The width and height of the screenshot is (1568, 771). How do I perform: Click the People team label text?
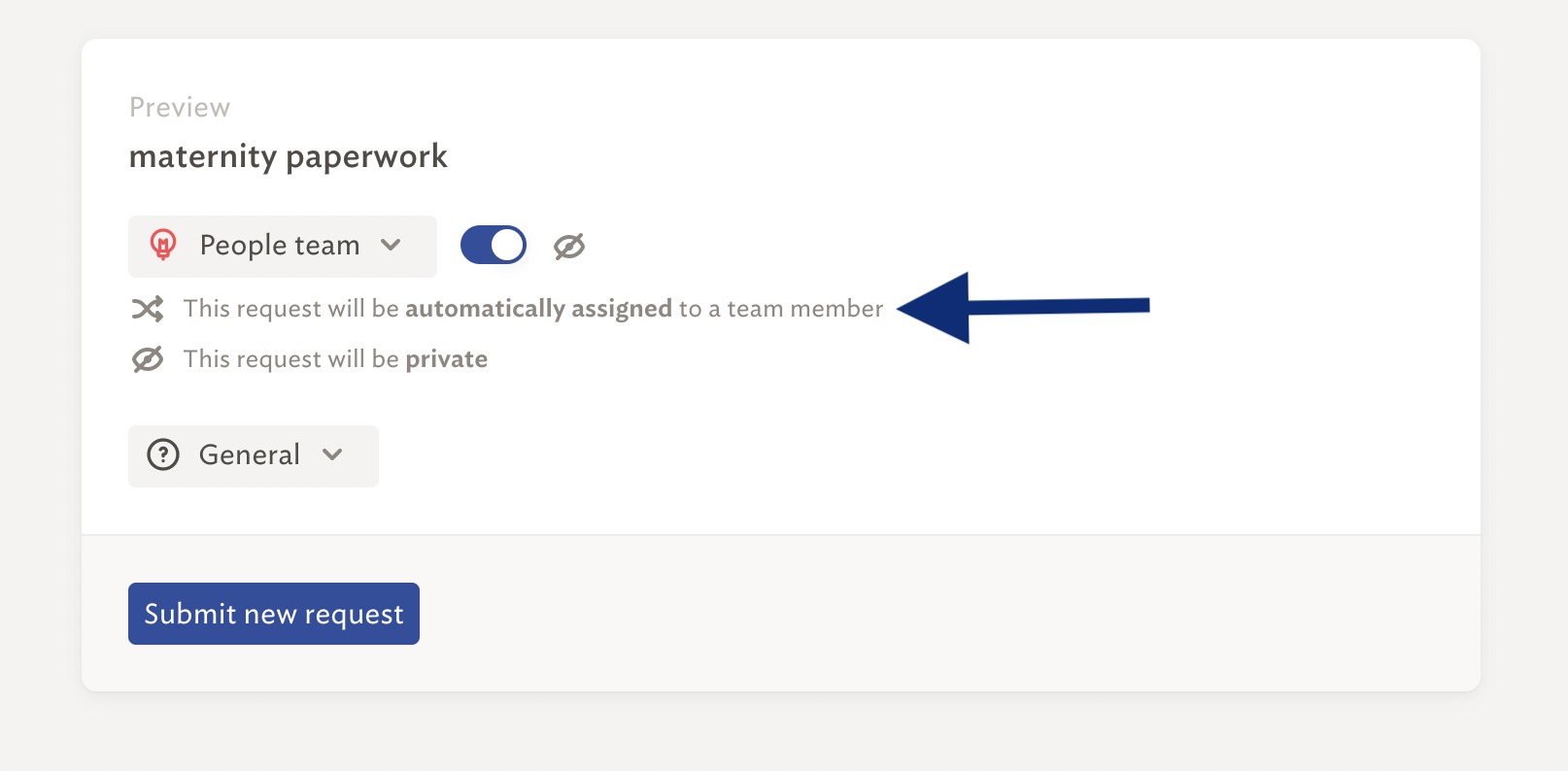pos(280,246)
